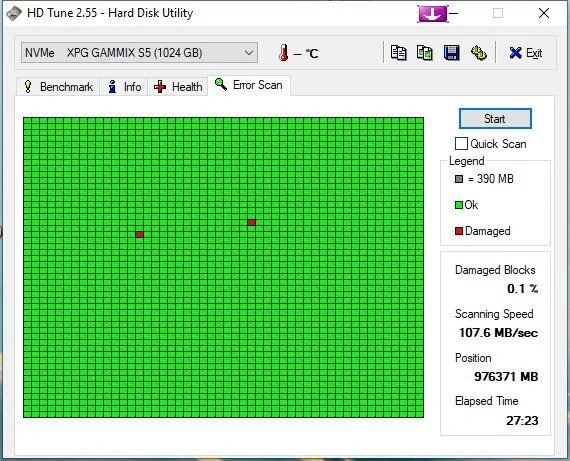Open the Info tab
This screenshot has width=570, height=461.
click(x=124, y=87)
